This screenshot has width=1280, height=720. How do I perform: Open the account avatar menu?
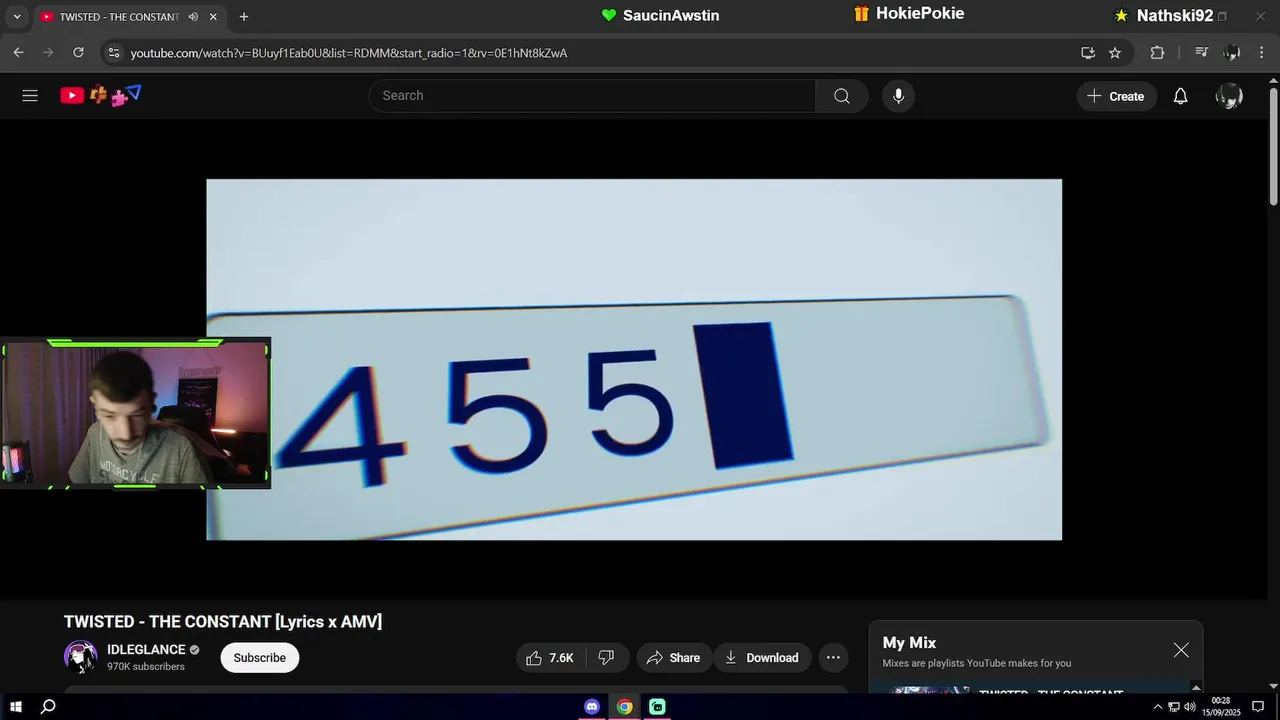click(1228, 96)
